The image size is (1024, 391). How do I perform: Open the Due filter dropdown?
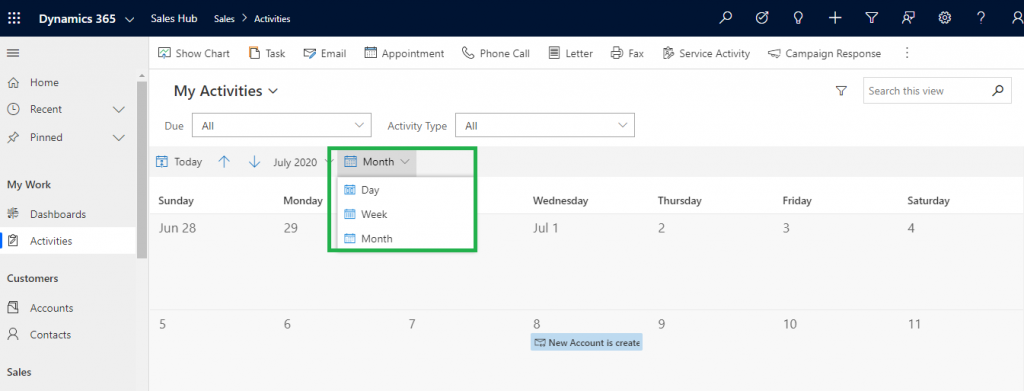pos(281,125)
